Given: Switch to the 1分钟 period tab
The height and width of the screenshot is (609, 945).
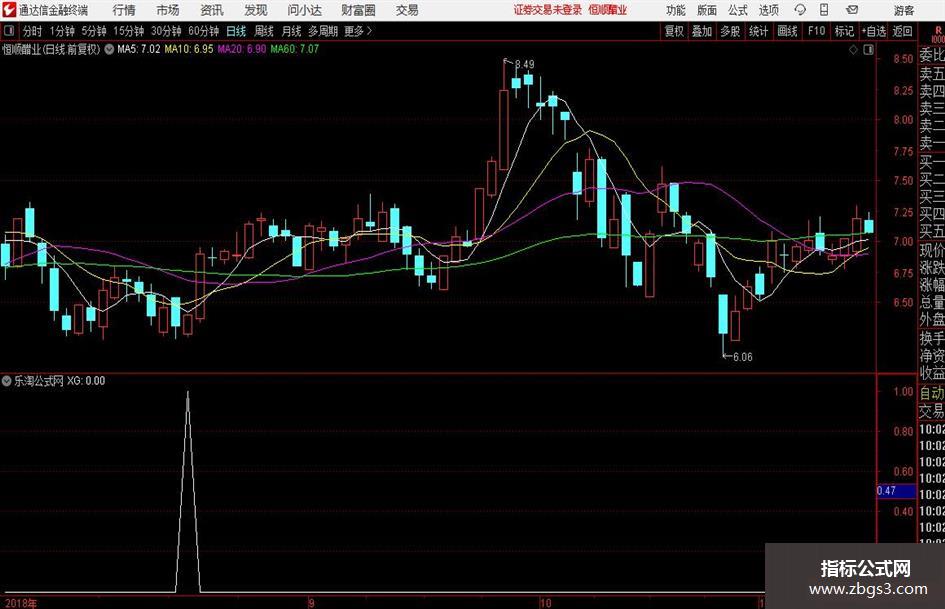Looking at the screenshot, I should [x=61, y=31].
